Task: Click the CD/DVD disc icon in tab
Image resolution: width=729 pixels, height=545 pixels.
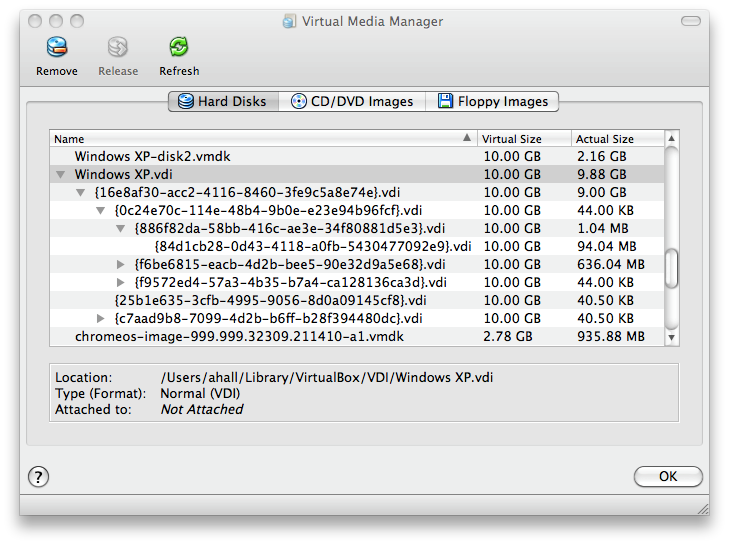Action: click(x=299, y=101)
